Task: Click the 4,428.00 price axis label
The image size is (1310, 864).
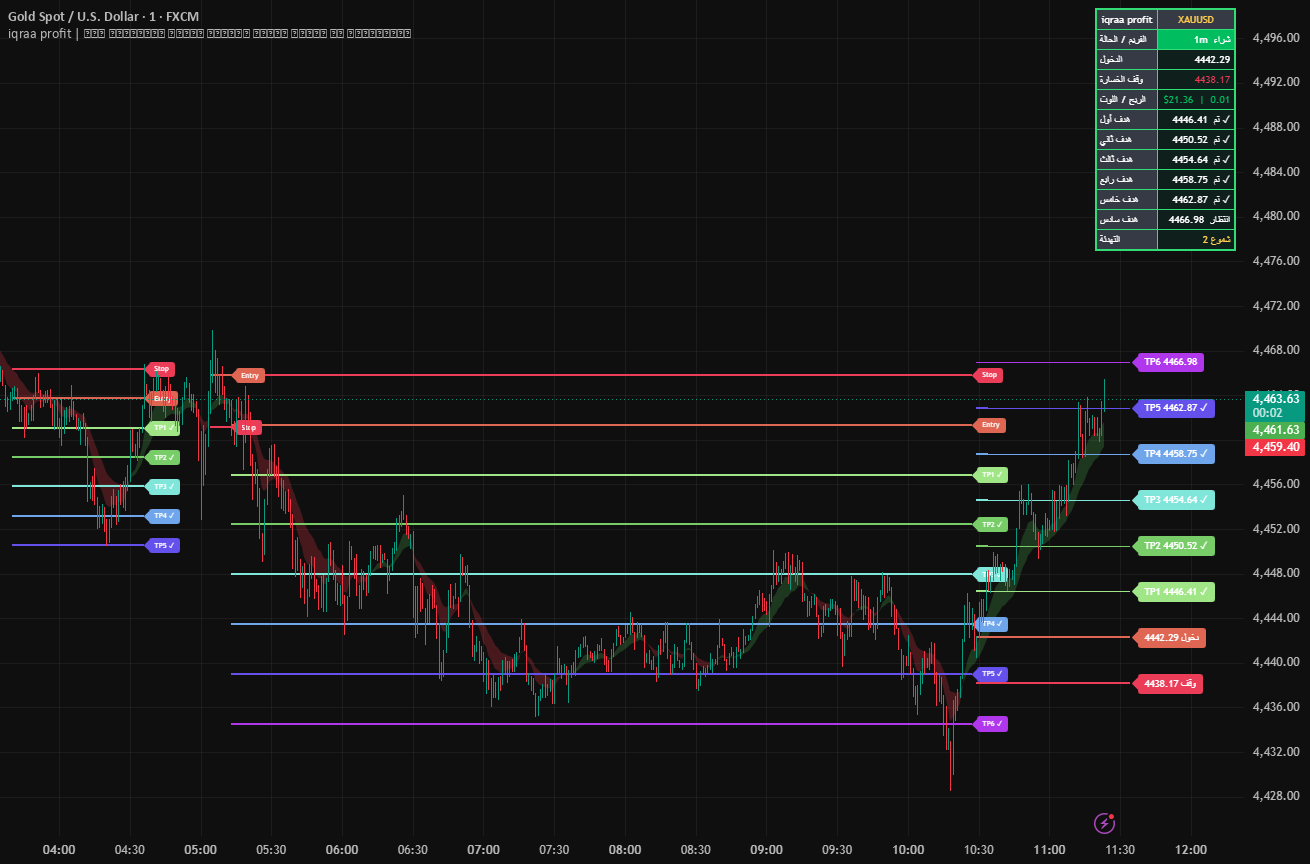Action: coord(1275,796)
